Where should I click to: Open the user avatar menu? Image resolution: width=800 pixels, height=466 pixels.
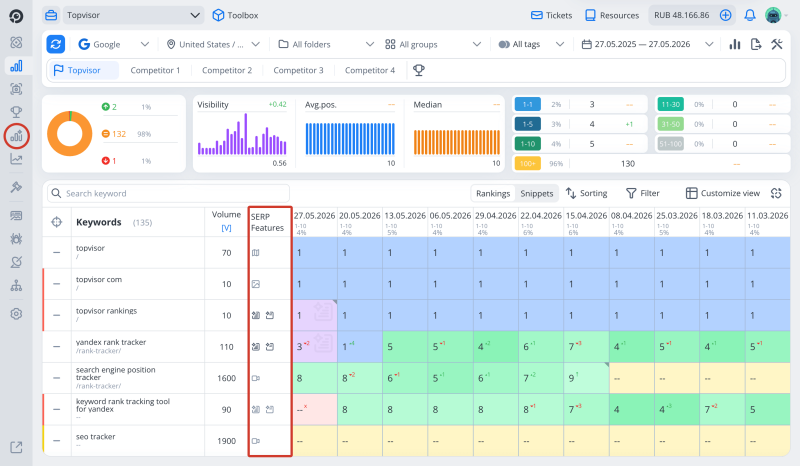coord(773,15)
